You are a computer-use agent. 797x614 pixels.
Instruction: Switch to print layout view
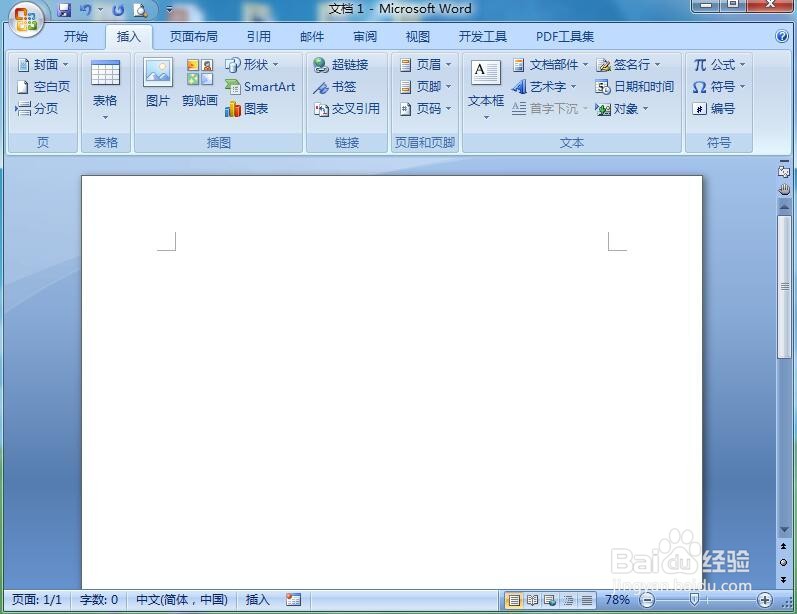[514, 601]
